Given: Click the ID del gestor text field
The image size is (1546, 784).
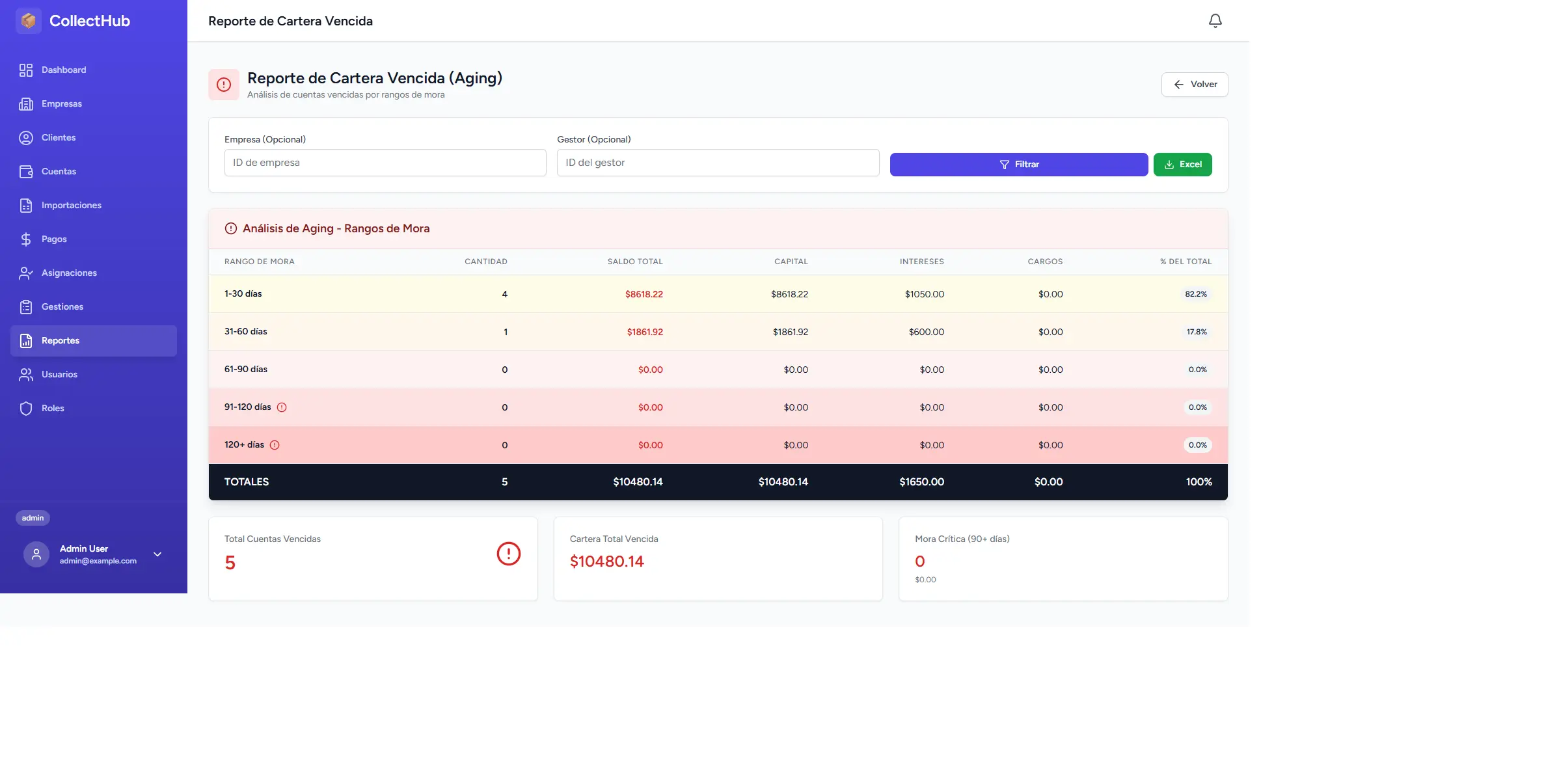Looking at the screenshot, I should tap(718, 163).
